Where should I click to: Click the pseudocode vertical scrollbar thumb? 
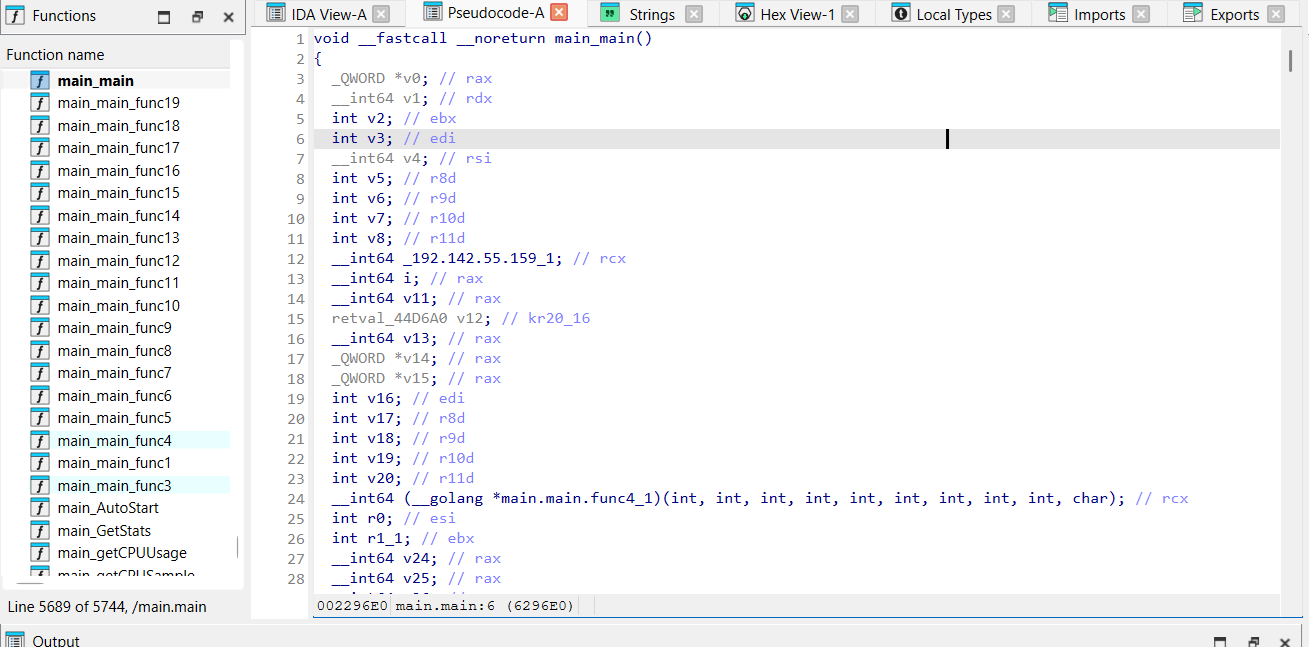point(1290,61)
